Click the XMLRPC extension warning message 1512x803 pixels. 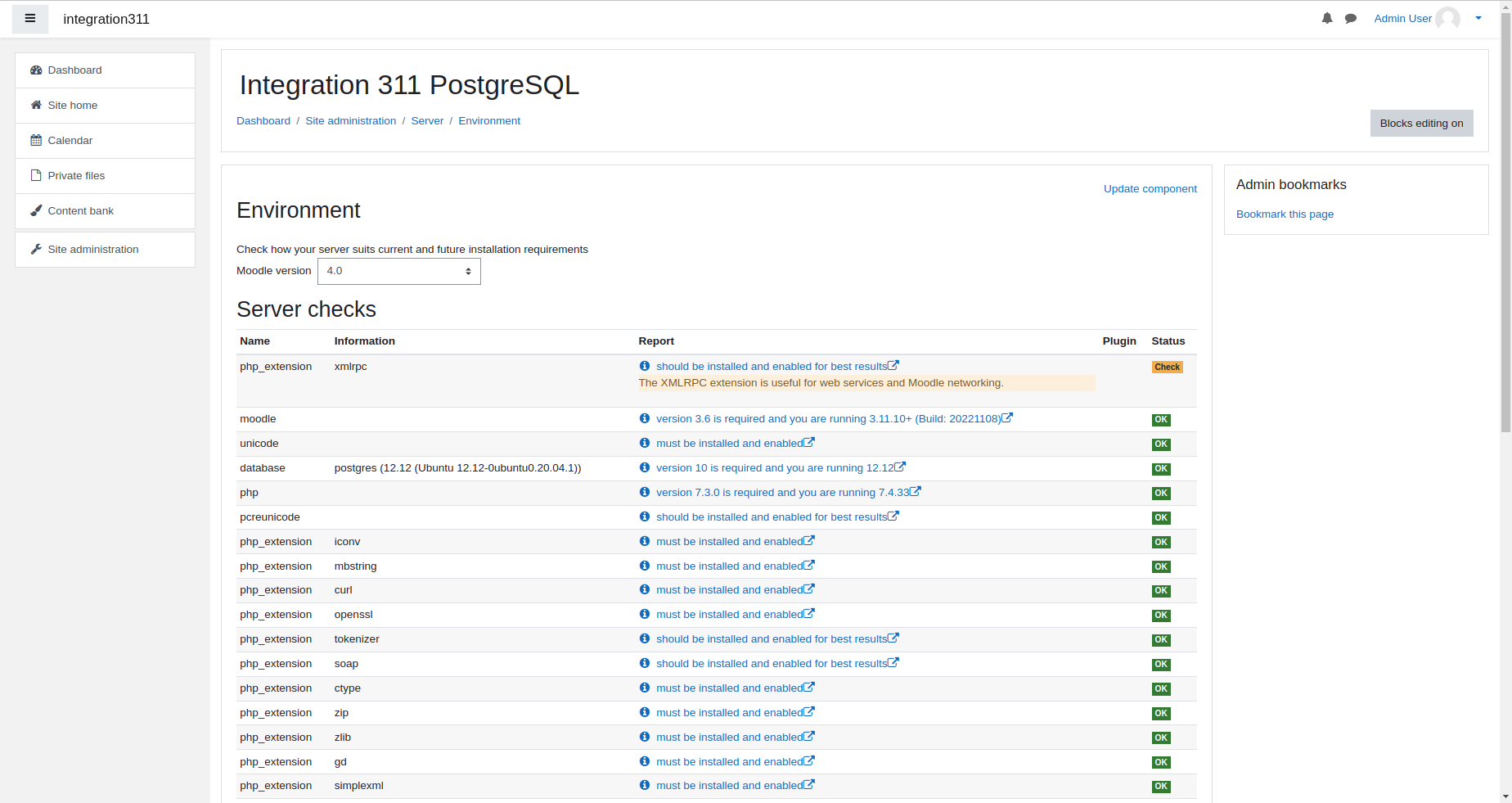pos(866,383)
